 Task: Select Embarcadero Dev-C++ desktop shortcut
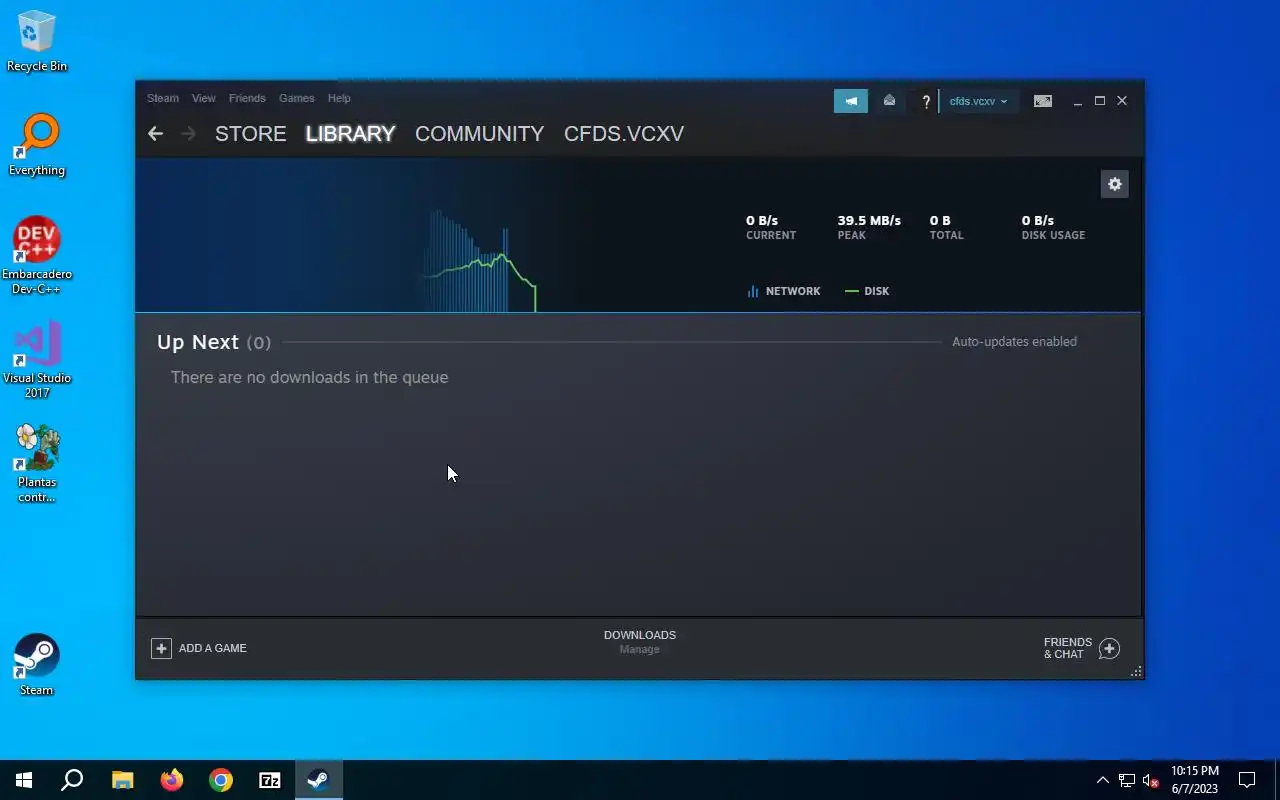37,256
